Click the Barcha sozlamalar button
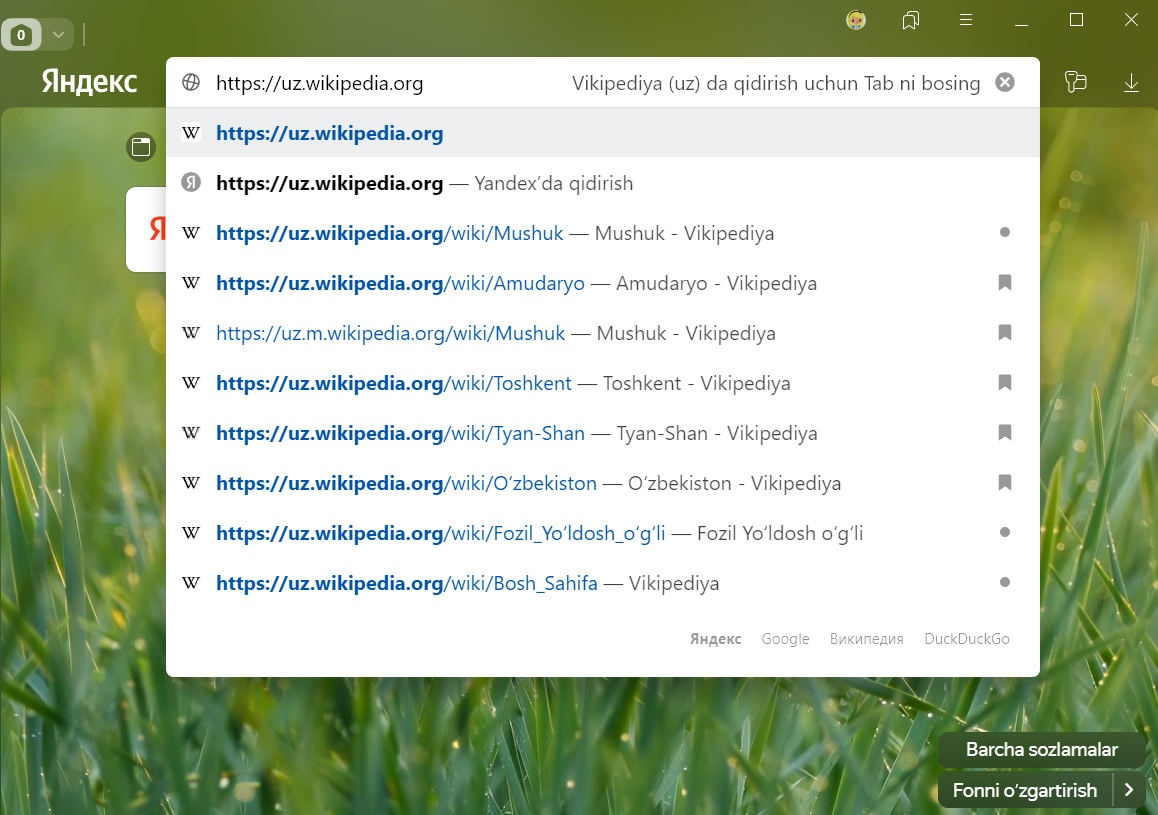The image size is (1158, 815). point(1041,750)
